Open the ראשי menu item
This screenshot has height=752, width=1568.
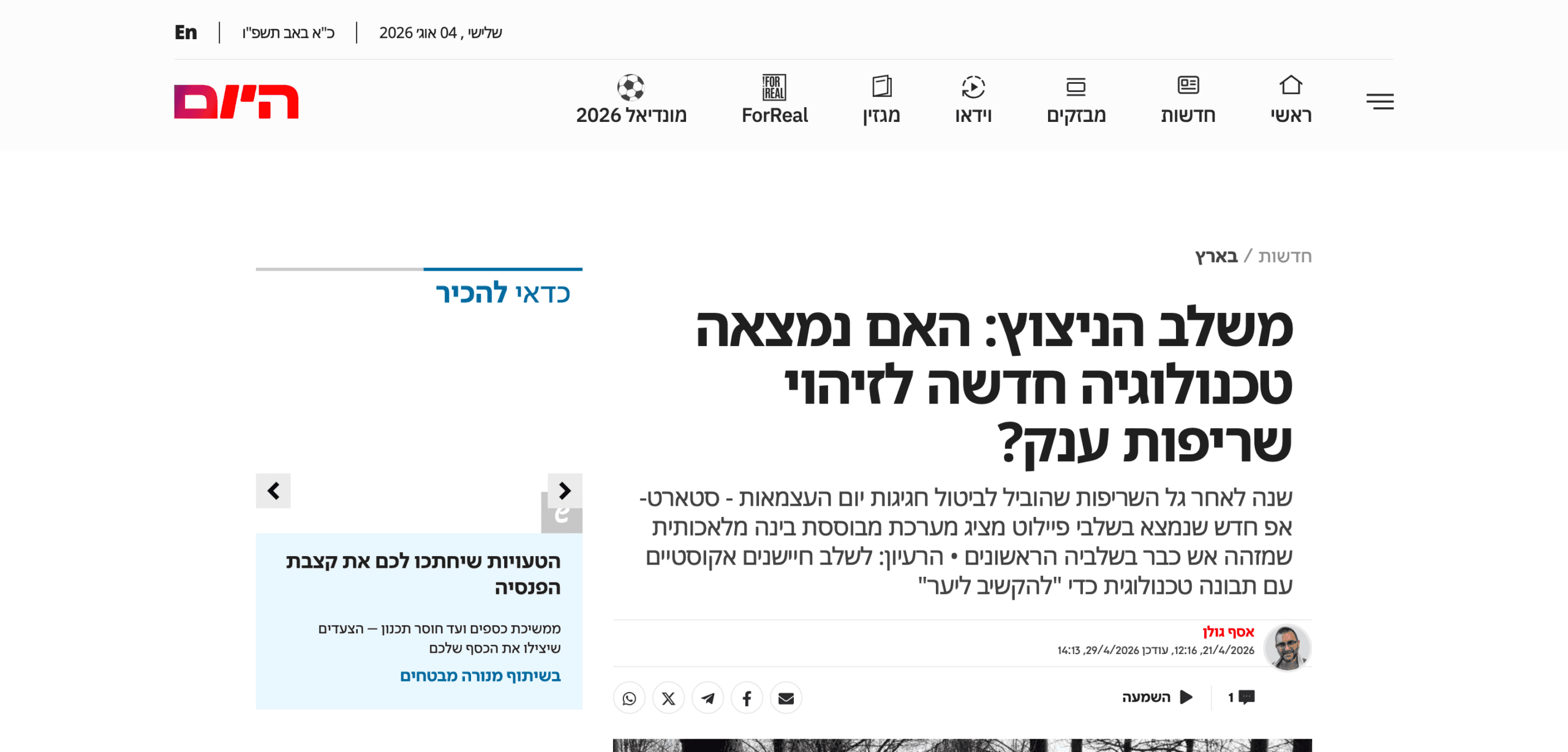click(x=1291, y=115)
